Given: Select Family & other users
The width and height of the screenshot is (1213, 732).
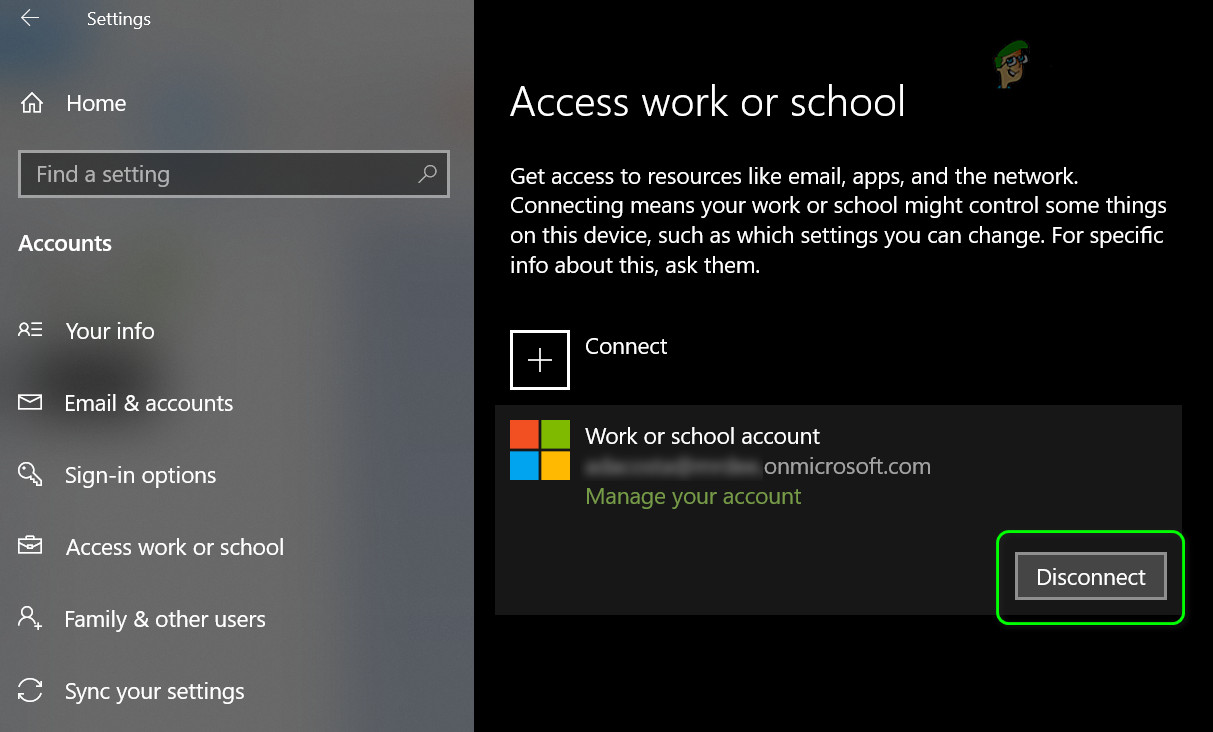Looking at the screenshot, I should pos(165,619).
